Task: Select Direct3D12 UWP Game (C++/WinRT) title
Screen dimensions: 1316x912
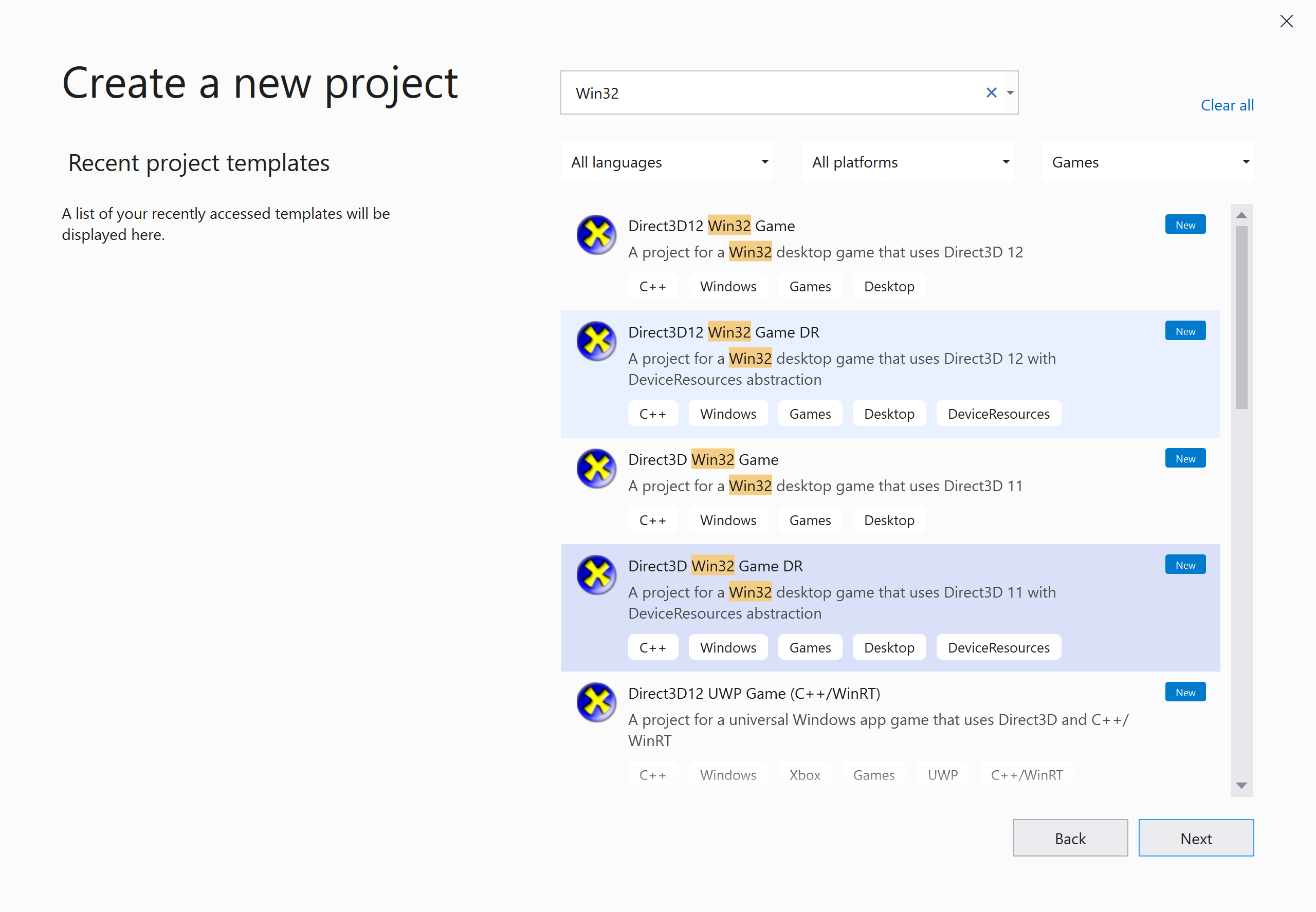Action: point(754,693)
